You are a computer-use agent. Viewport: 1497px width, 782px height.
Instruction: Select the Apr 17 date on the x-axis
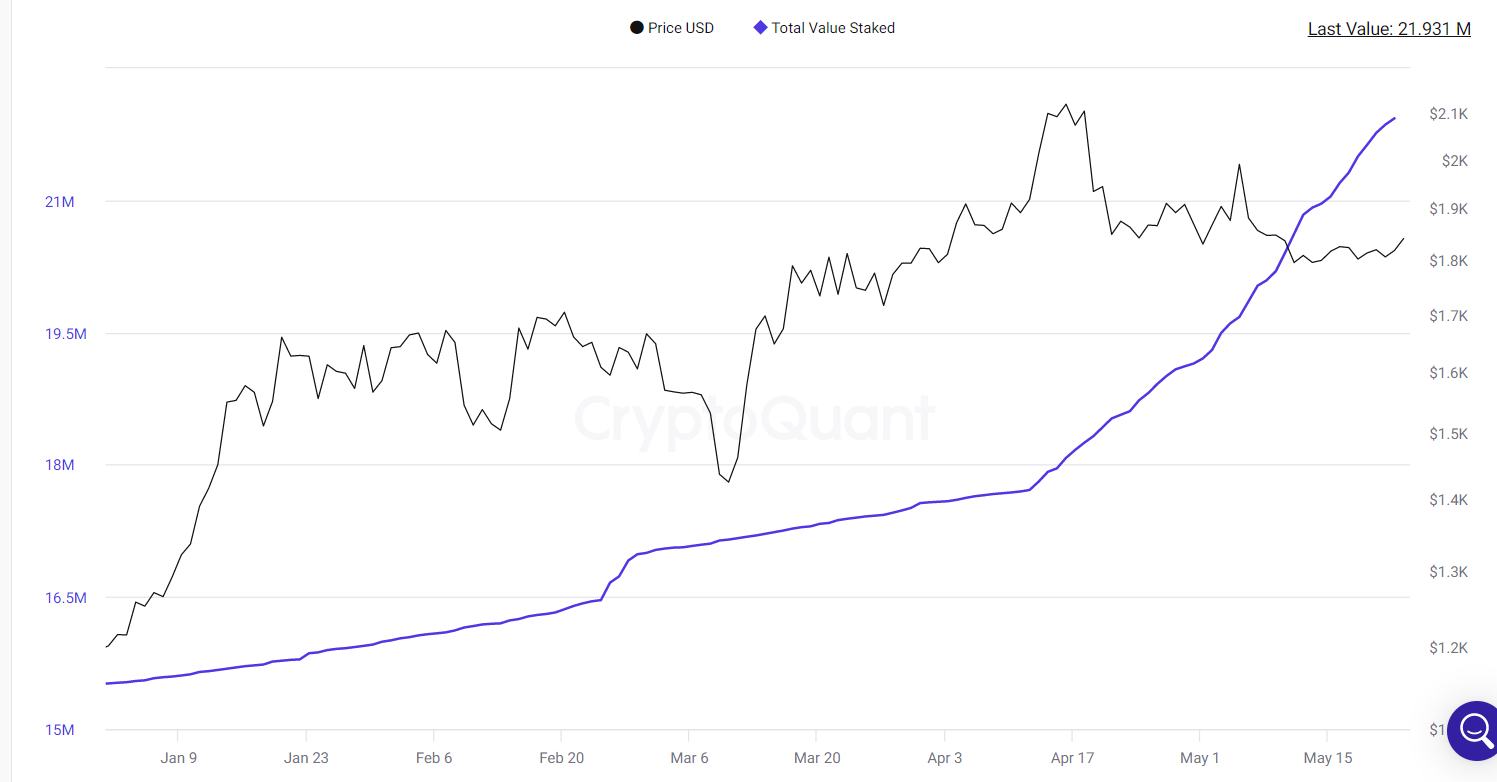[1072, 758]
